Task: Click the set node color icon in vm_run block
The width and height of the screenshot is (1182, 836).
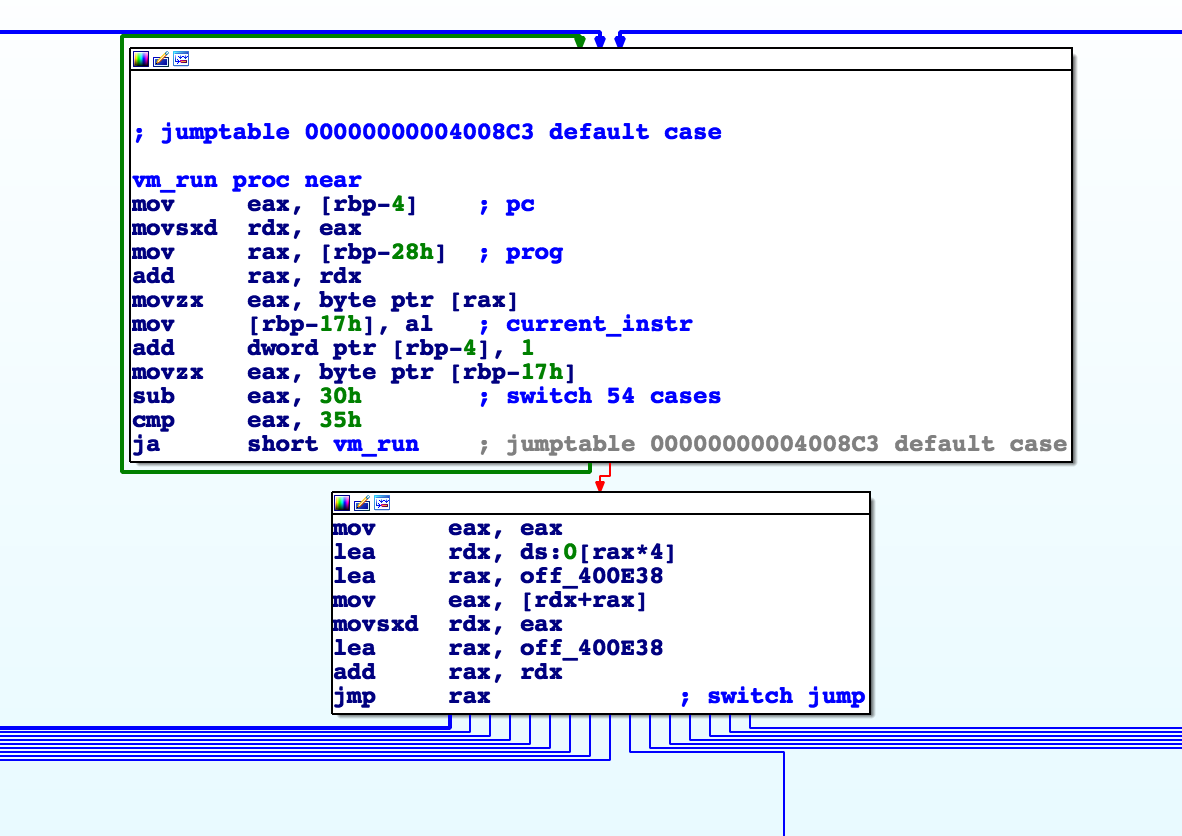Action: click(141, 59)
